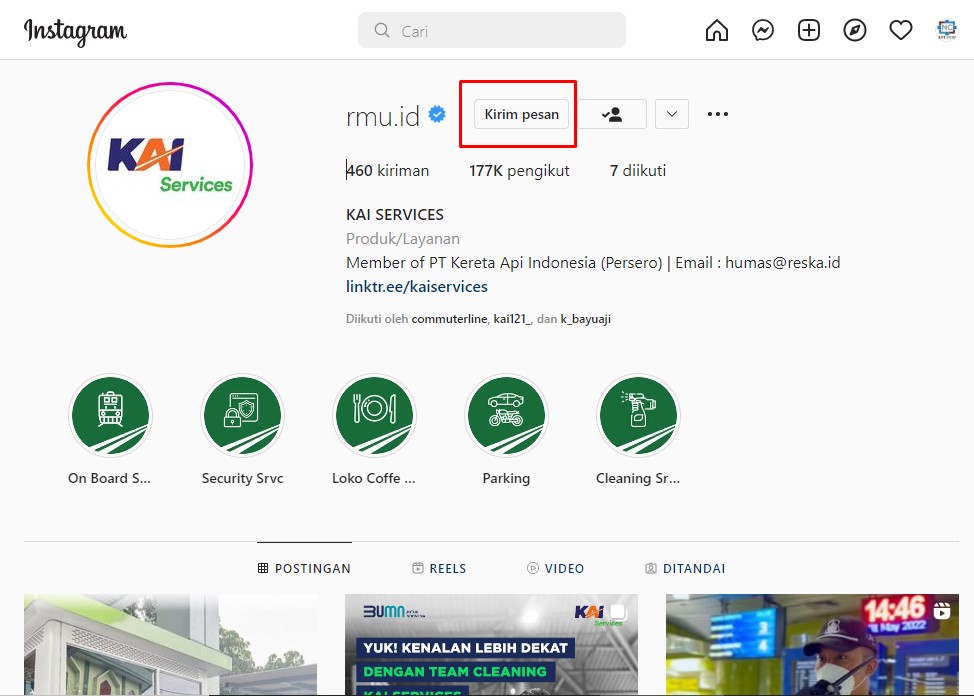Click the Produk/Layanan category text
Viewport: 974px width, 696px height.
click(x=403, y=239)
